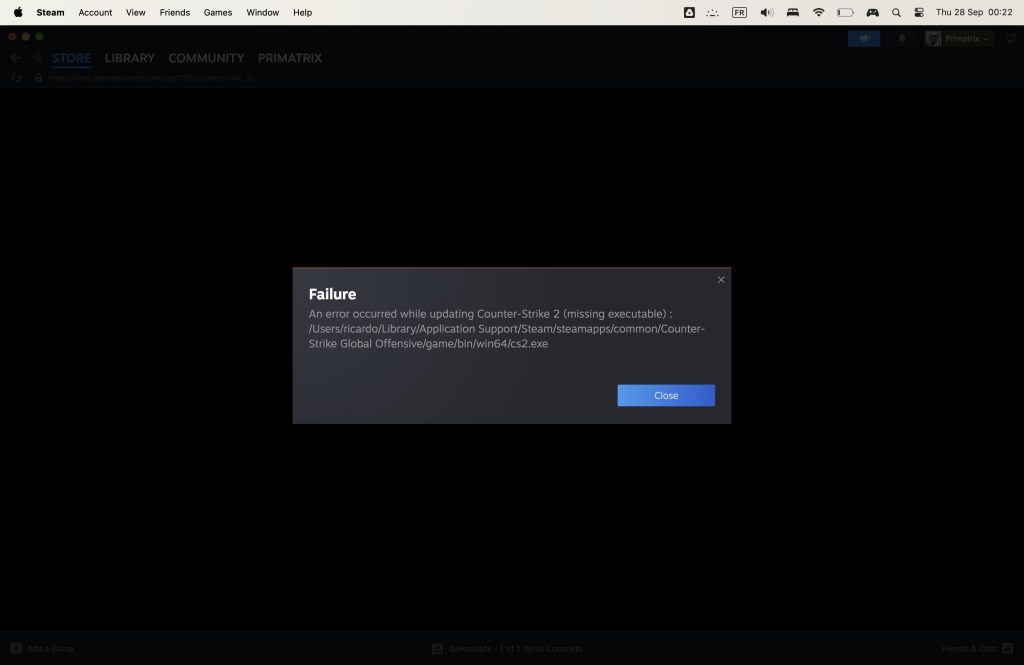Click the volume icon in the menu bar

pyautogui.click(x=766, y=12)
